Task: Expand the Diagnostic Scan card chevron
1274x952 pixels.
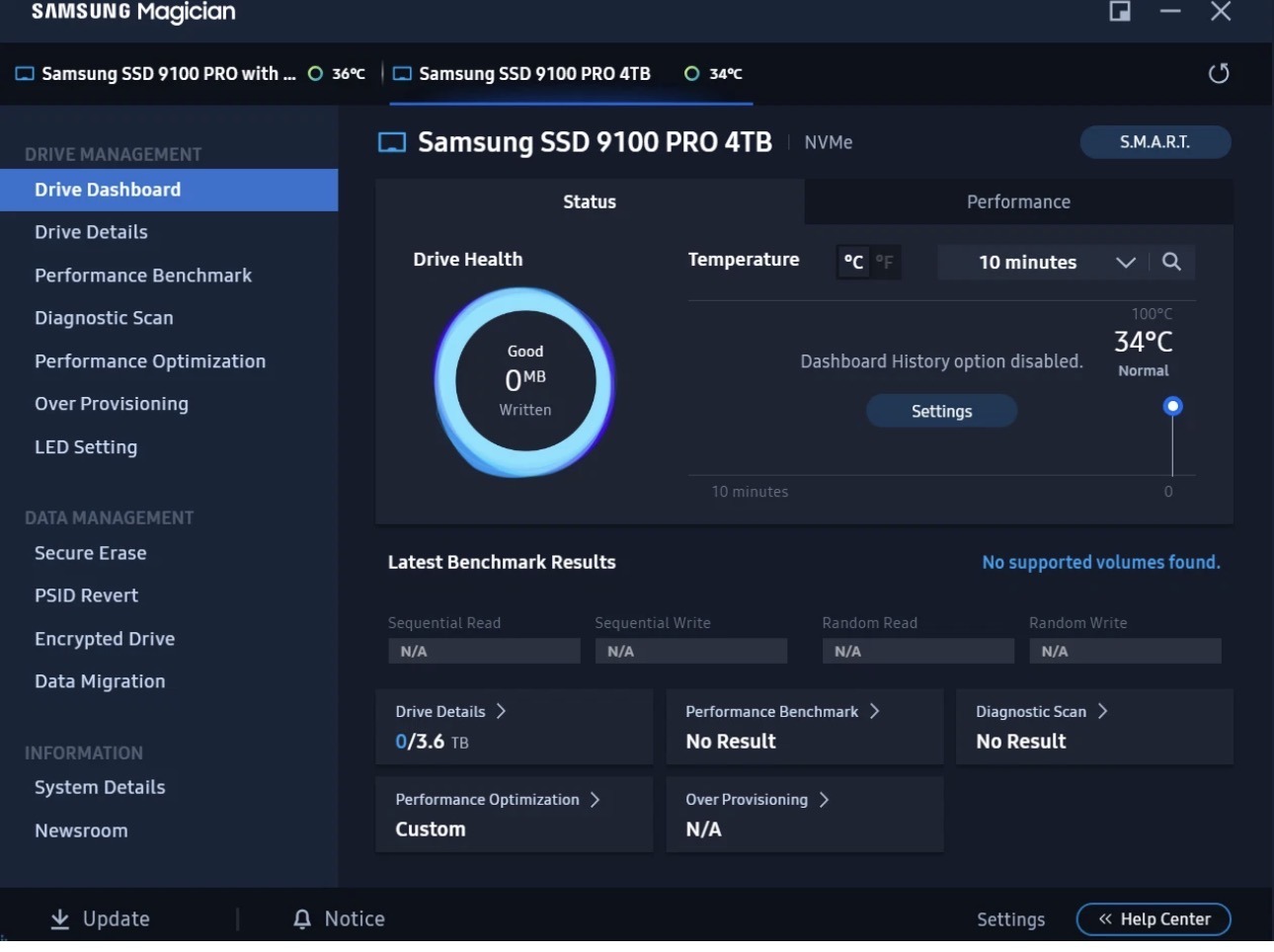Action: (1102, 711)
